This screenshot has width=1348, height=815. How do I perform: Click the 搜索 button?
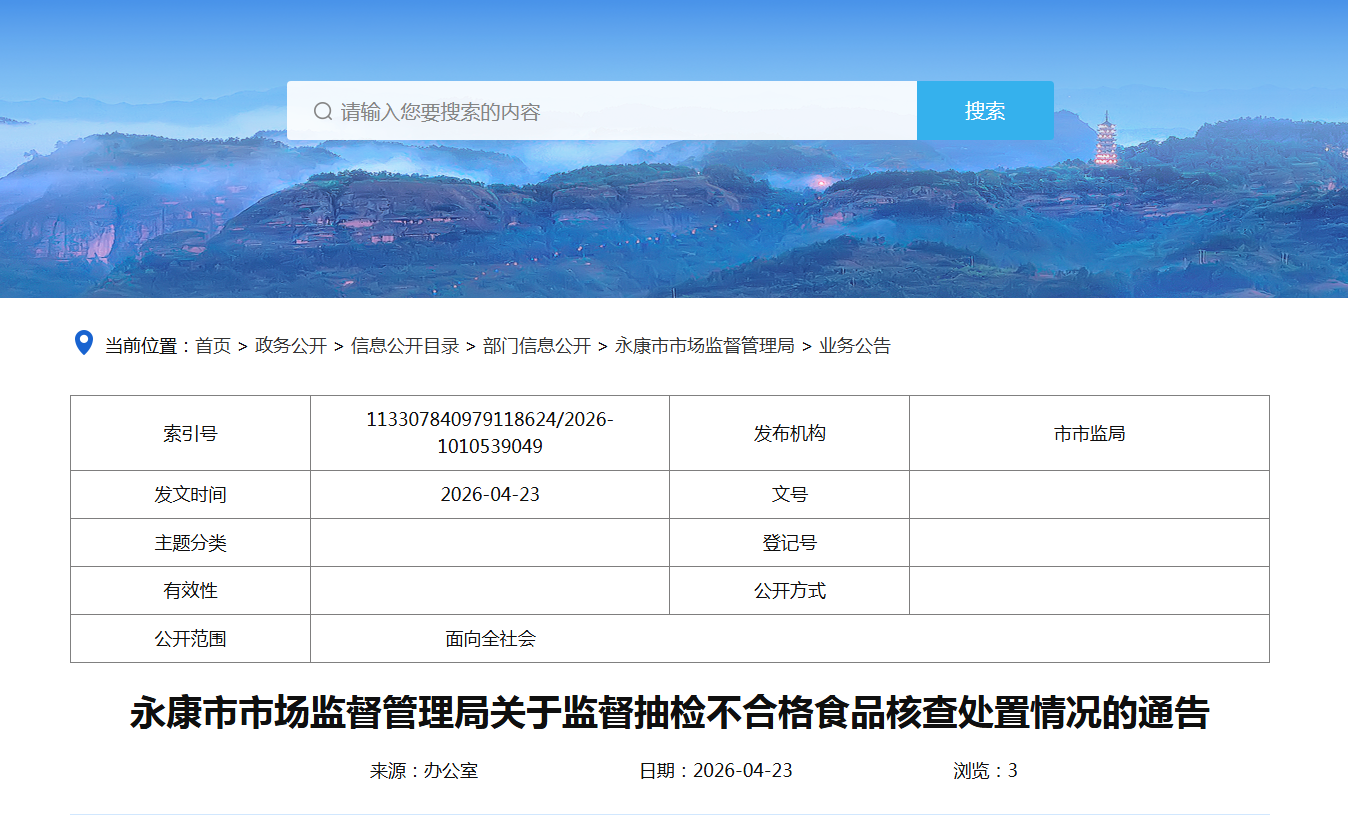[985, 111]
